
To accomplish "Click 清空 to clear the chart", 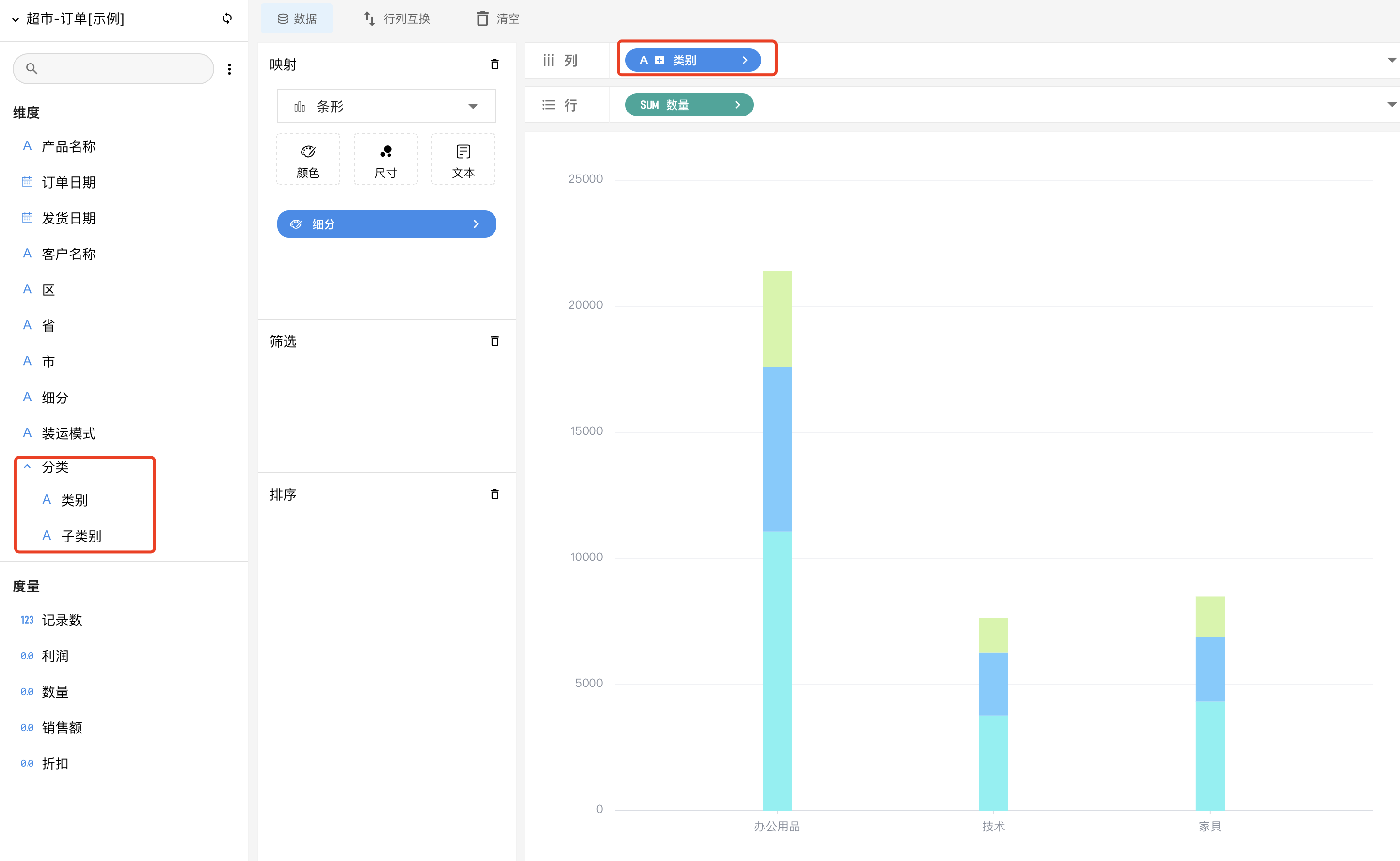I will pyautogui.click(x=498, y=19).
